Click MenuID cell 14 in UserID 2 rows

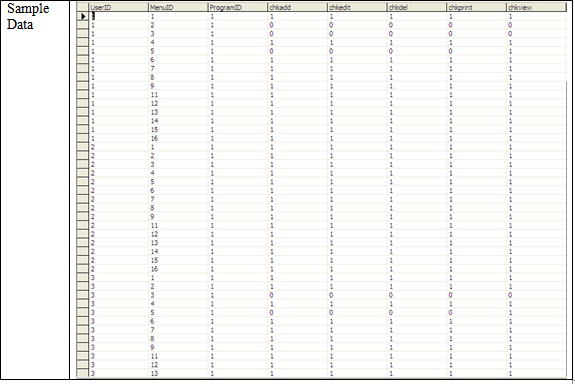178,252
